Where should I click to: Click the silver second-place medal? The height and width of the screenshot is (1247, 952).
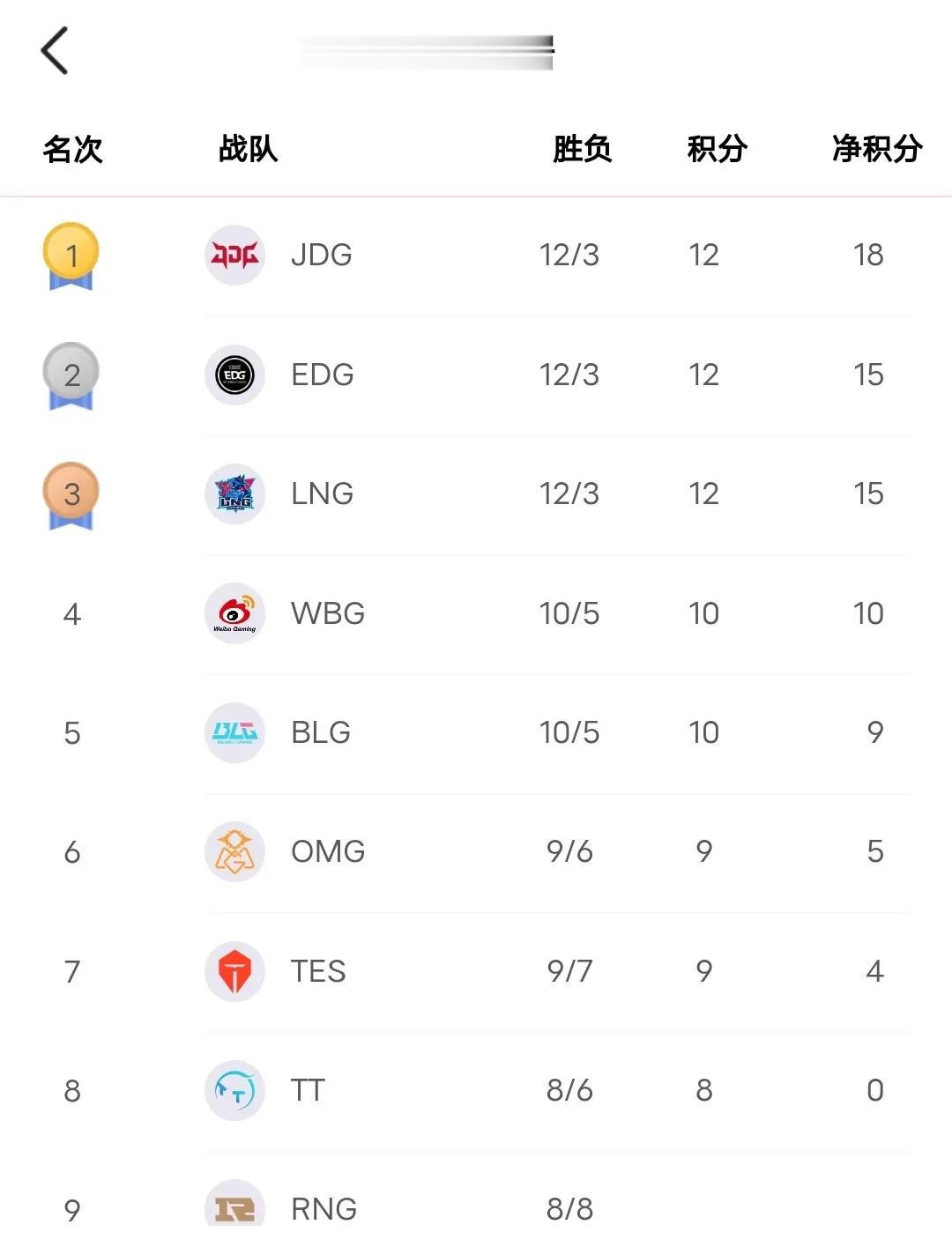(71, 376)
